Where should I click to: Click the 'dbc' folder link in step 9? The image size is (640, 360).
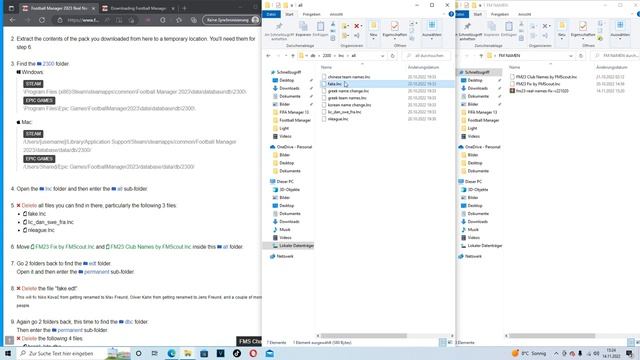[x=129, y=322]
